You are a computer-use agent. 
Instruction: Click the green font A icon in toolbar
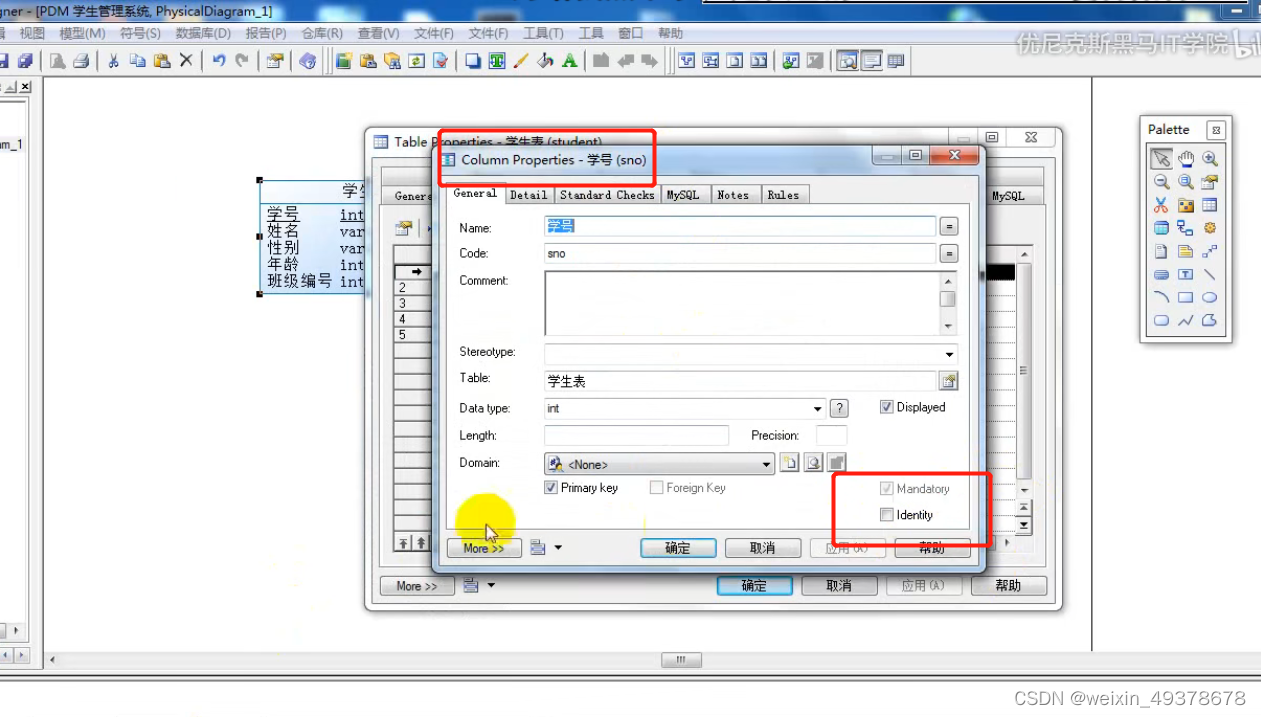(x=569, y=61)
